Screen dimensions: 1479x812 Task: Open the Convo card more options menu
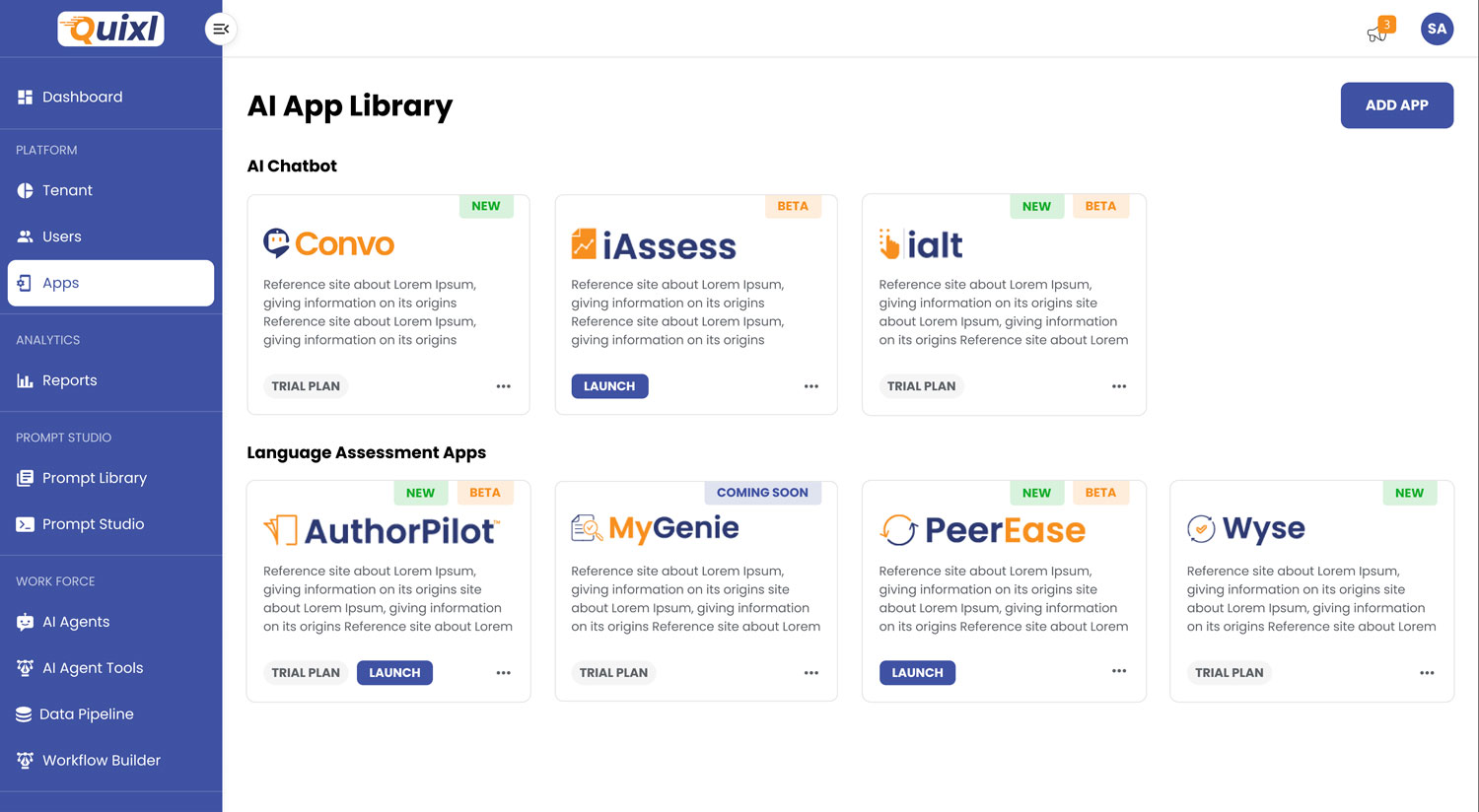504,386
